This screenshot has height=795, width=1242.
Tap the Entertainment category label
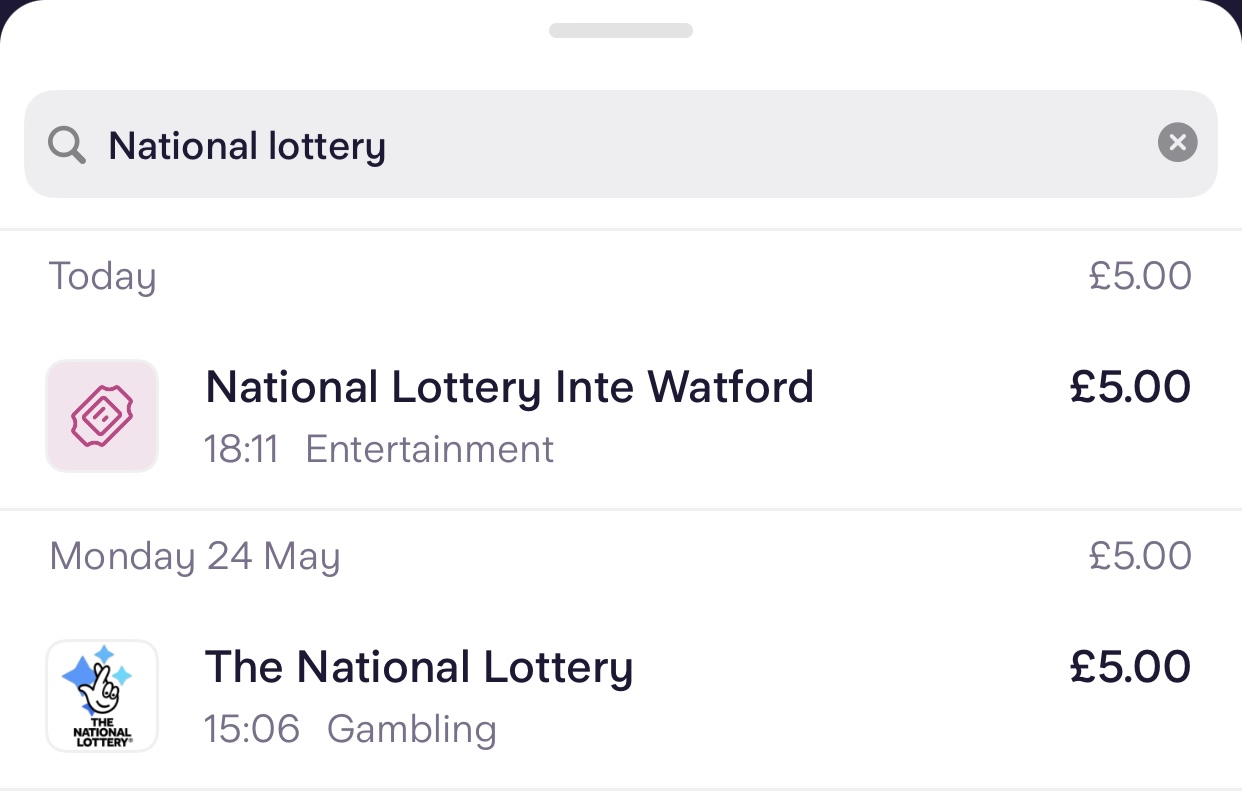tap(429, 450)
